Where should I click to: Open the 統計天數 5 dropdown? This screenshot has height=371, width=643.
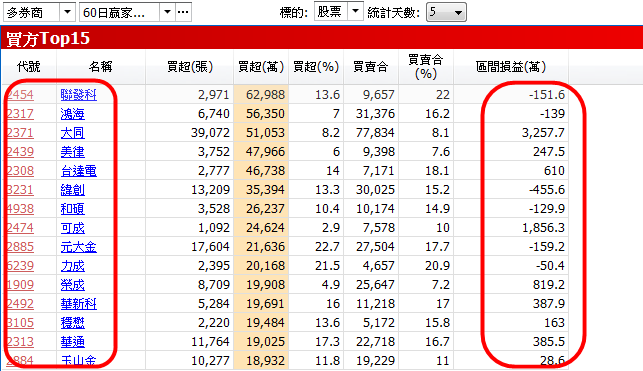click(446, 12)
